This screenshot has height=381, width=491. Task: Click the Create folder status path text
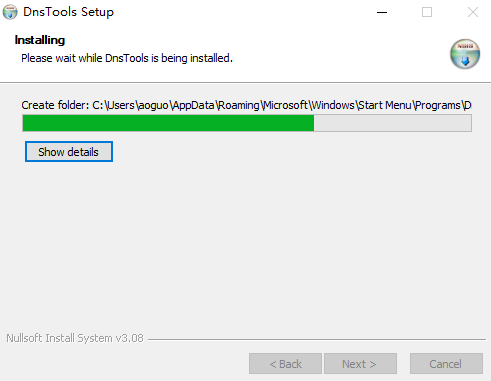tap(246, 105)
